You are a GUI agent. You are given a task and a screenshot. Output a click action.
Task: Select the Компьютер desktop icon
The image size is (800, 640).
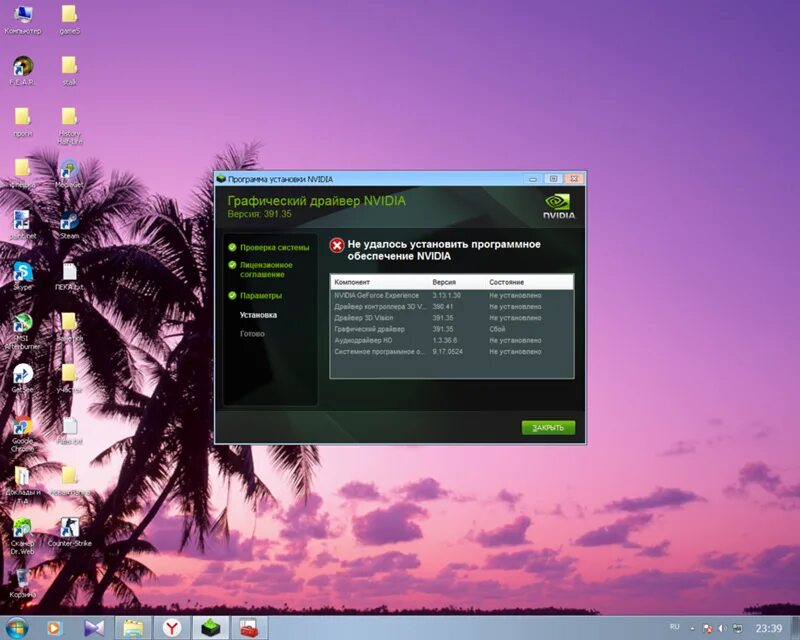(x=22, y=19)
